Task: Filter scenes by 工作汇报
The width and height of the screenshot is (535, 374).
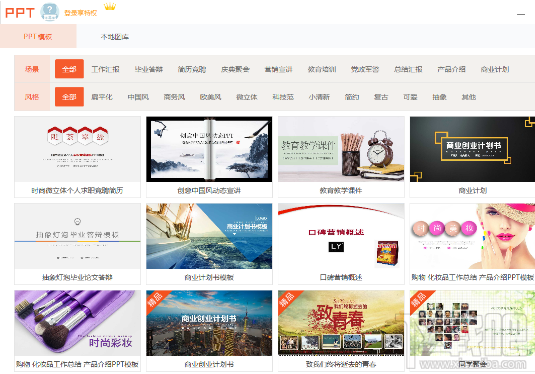Action: [x=105, y=69]
